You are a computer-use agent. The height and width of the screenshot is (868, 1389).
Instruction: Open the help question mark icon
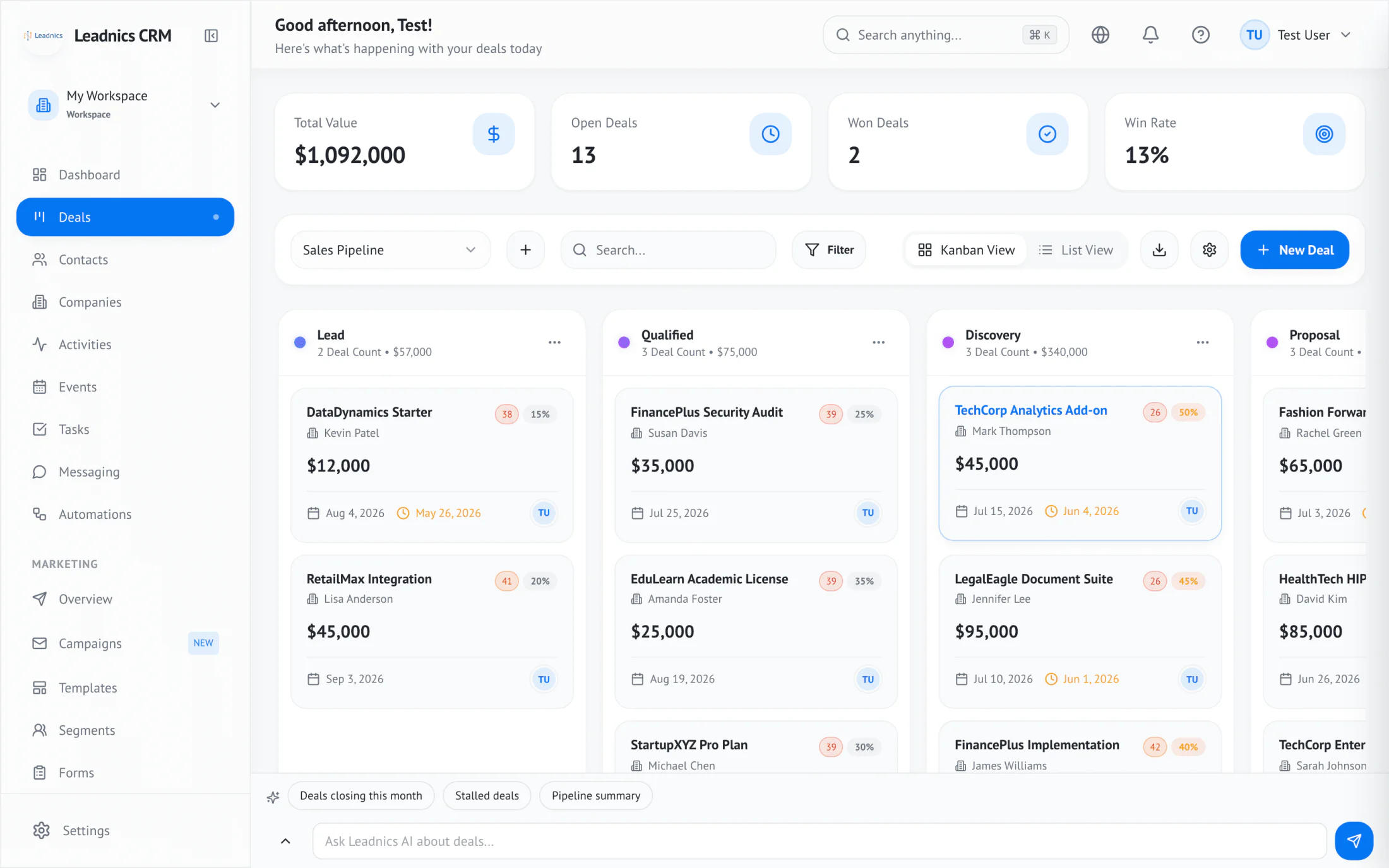point(1200,35)
